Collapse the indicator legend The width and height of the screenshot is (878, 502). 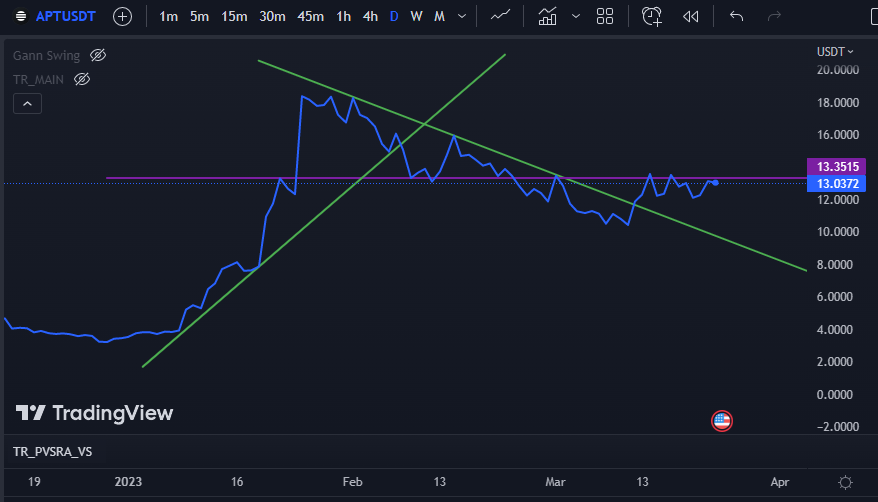tap(27, 104)
